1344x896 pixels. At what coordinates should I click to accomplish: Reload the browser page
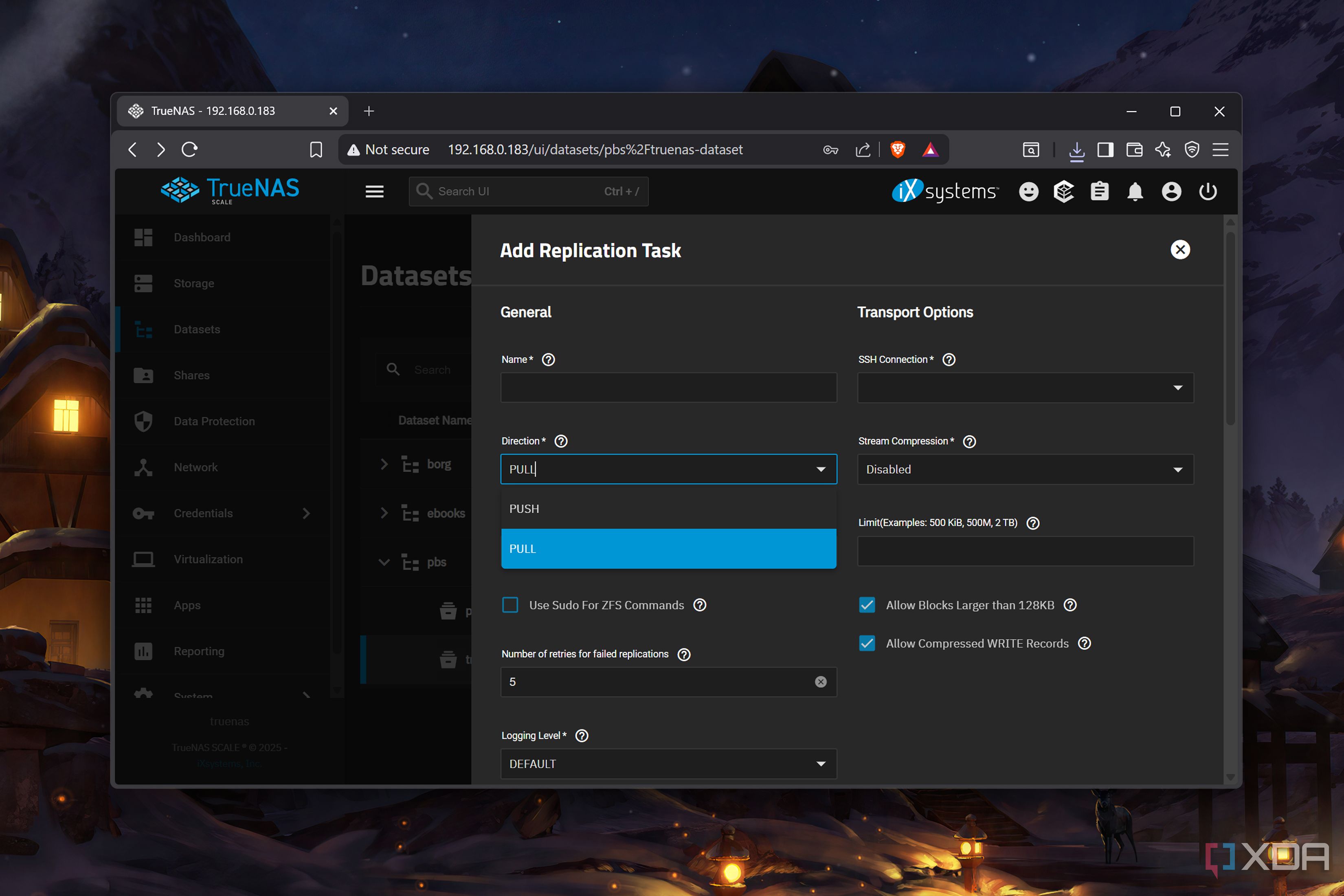189,150
